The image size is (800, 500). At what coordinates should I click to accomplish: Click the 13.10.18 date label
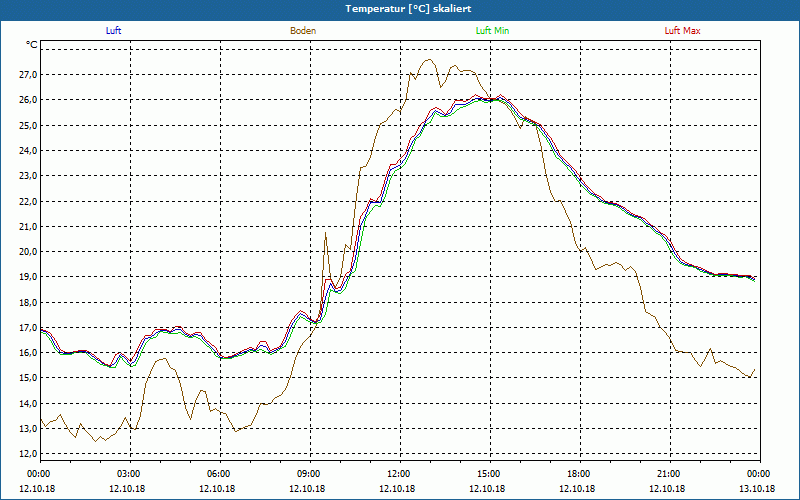(x=757, y=488)
